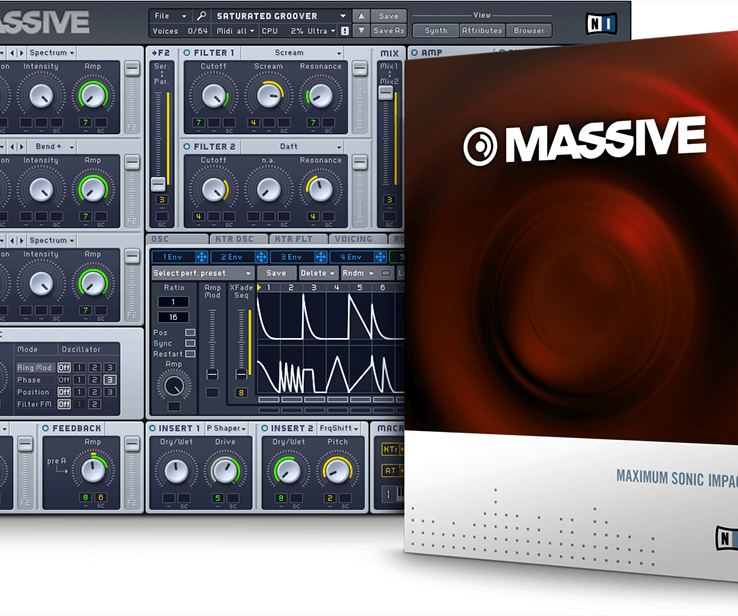Click the Insert 1 Drive knob

pos(225,471)
